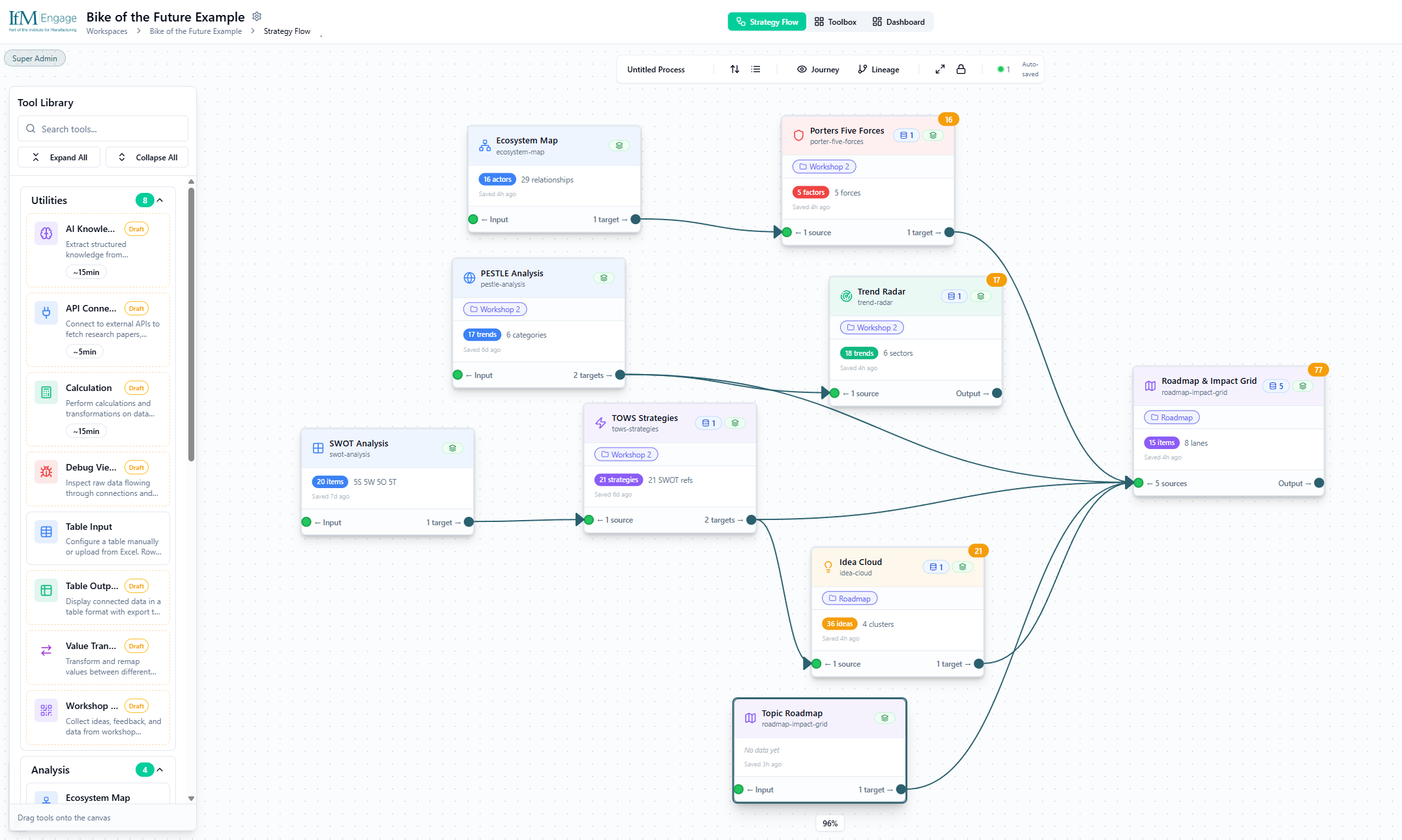
Task: Expand the Analysis section
Action: point(158,770)
